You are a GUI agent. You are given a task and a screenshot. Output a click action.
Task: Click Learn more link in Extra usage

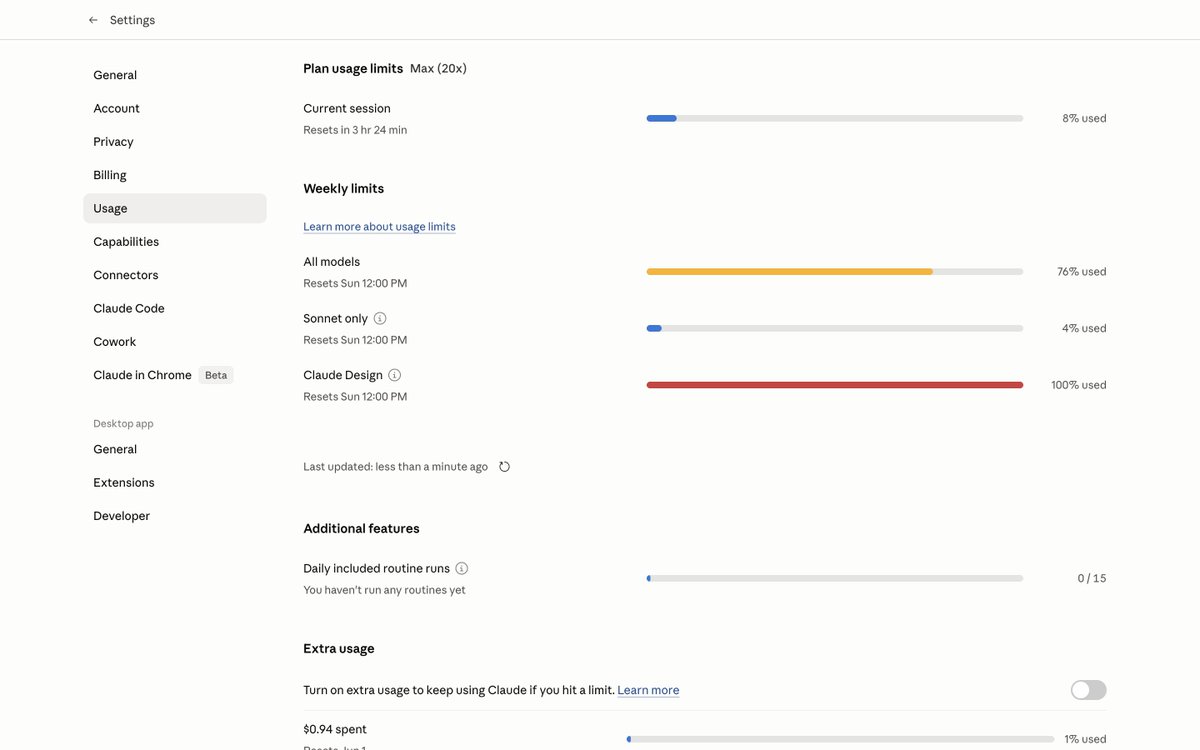[x=648, y=690]
